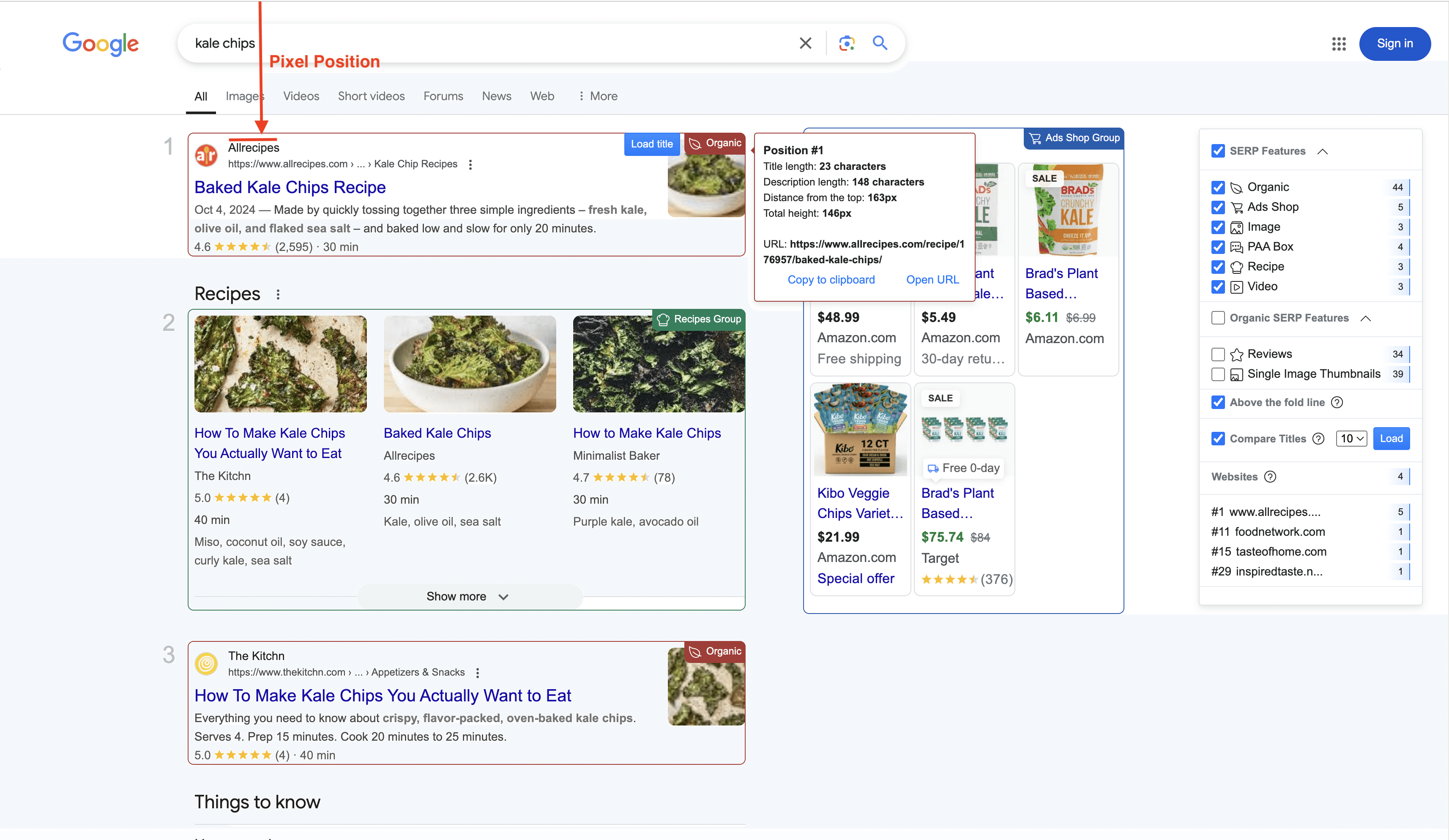Enable the Organic SERP Features checkbox
Image resolution: width=1449 pixels, height=840 pixels.
coord(1218,318)
